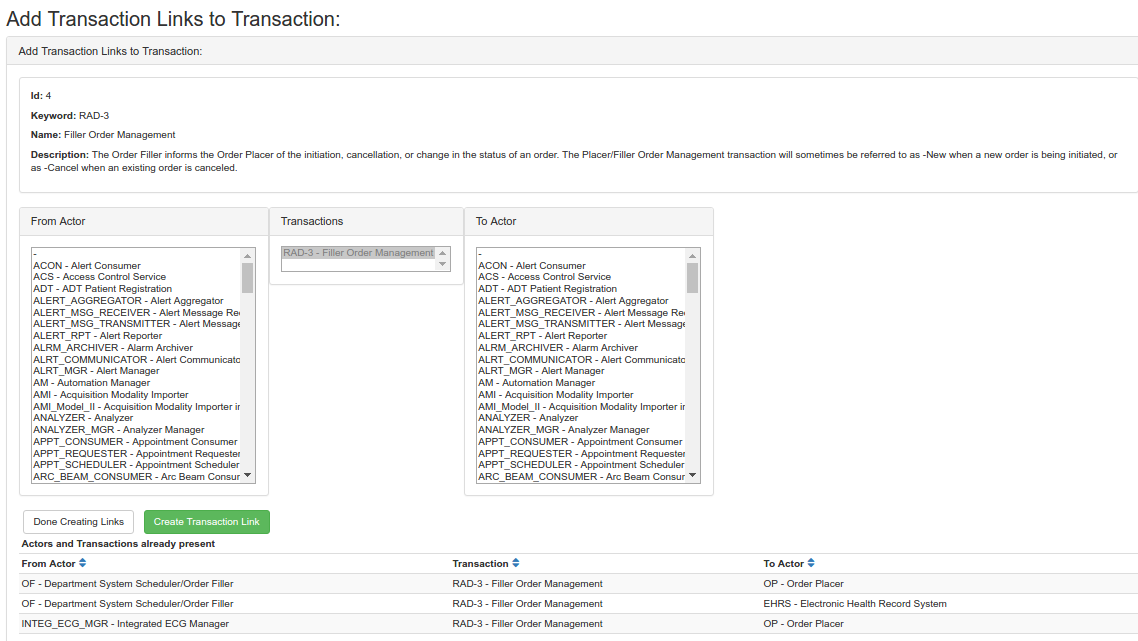This screenshot has height=641, width=1138.
Task: Click Done Creating Links button
Action: [78, 522]
